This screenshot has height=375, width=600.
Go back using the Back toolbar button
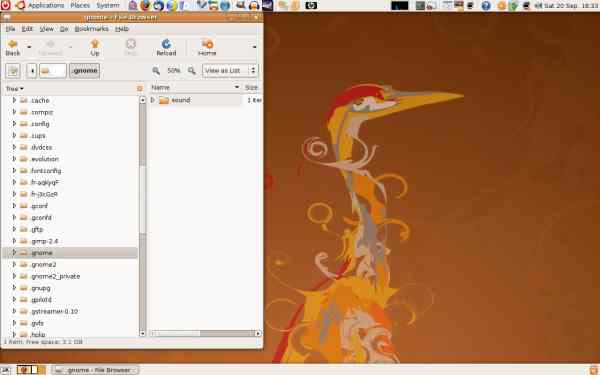pos(13,47)
